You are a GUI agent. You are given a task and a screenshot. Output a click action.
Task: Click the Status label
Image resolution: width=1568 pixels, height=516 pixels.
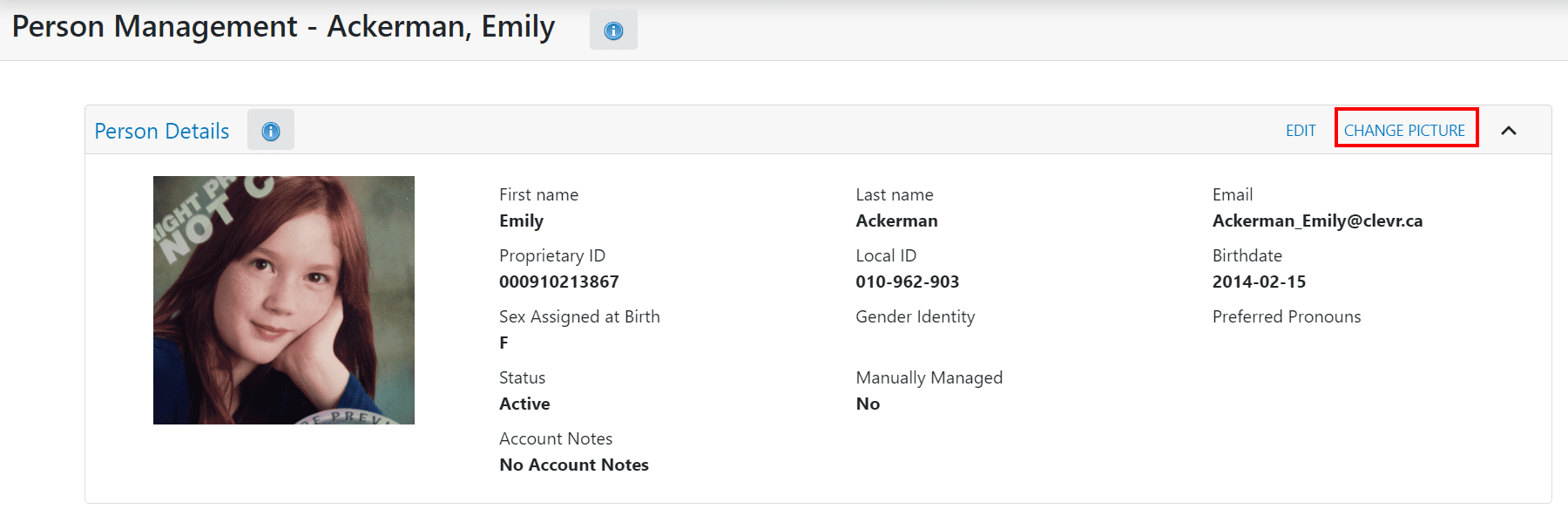[x=522, y=377]
